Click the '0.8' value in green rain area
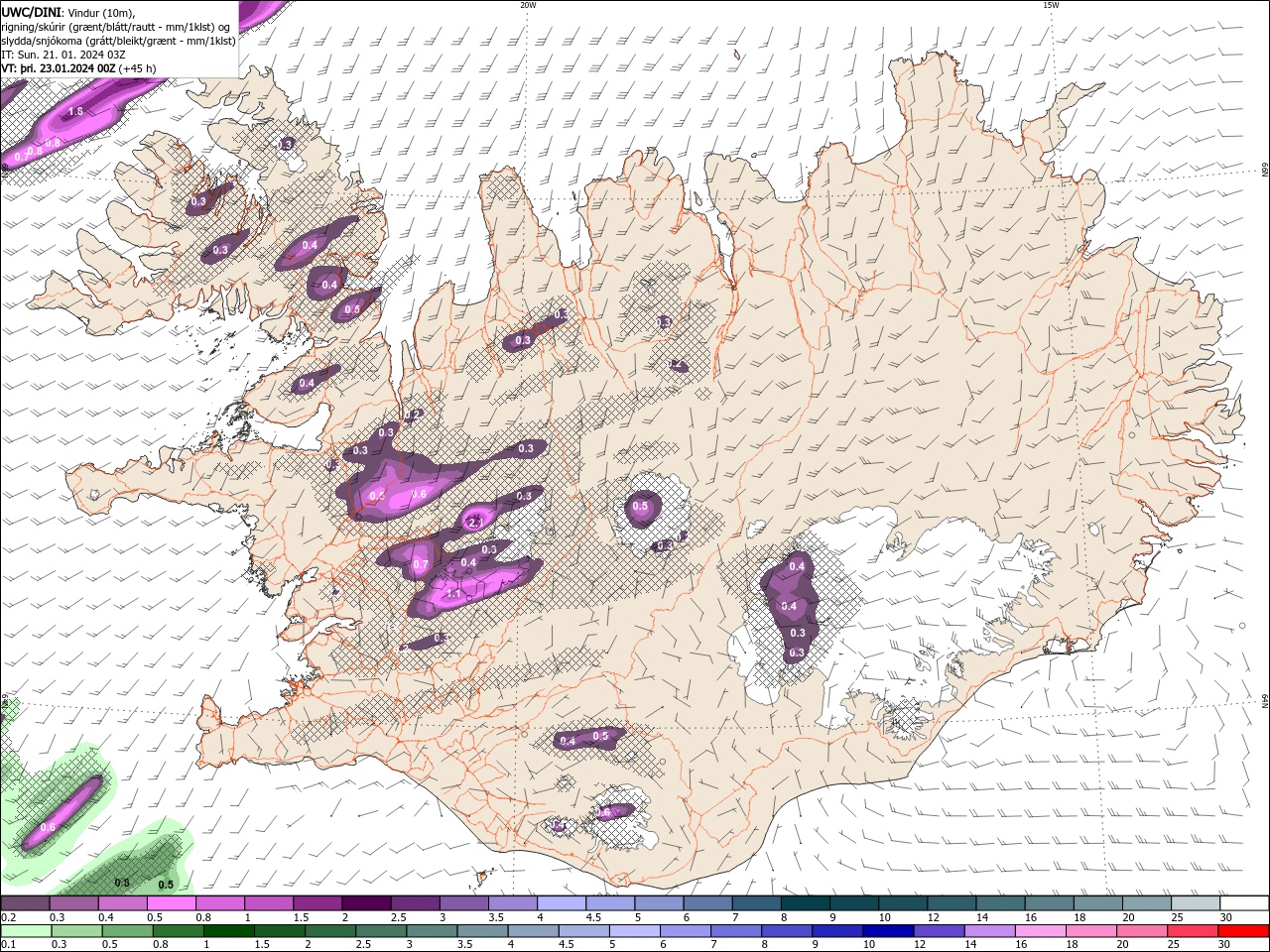Screen dimensions: 1270x952 click(x=122, y=883)
